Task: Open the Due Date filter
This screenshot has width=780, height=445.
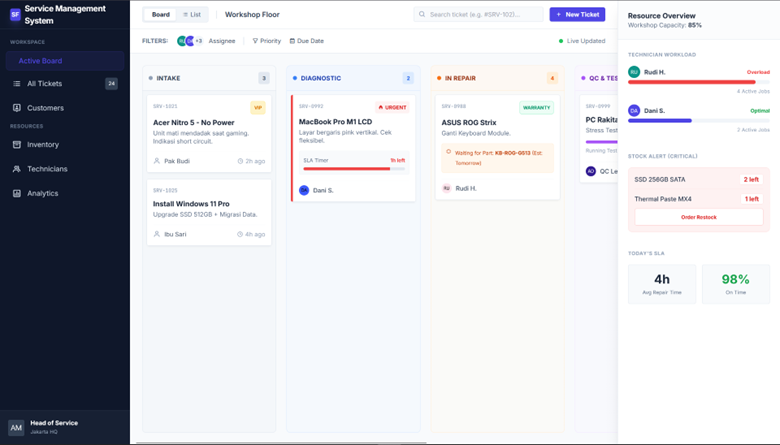Action: tap(307, 41)
